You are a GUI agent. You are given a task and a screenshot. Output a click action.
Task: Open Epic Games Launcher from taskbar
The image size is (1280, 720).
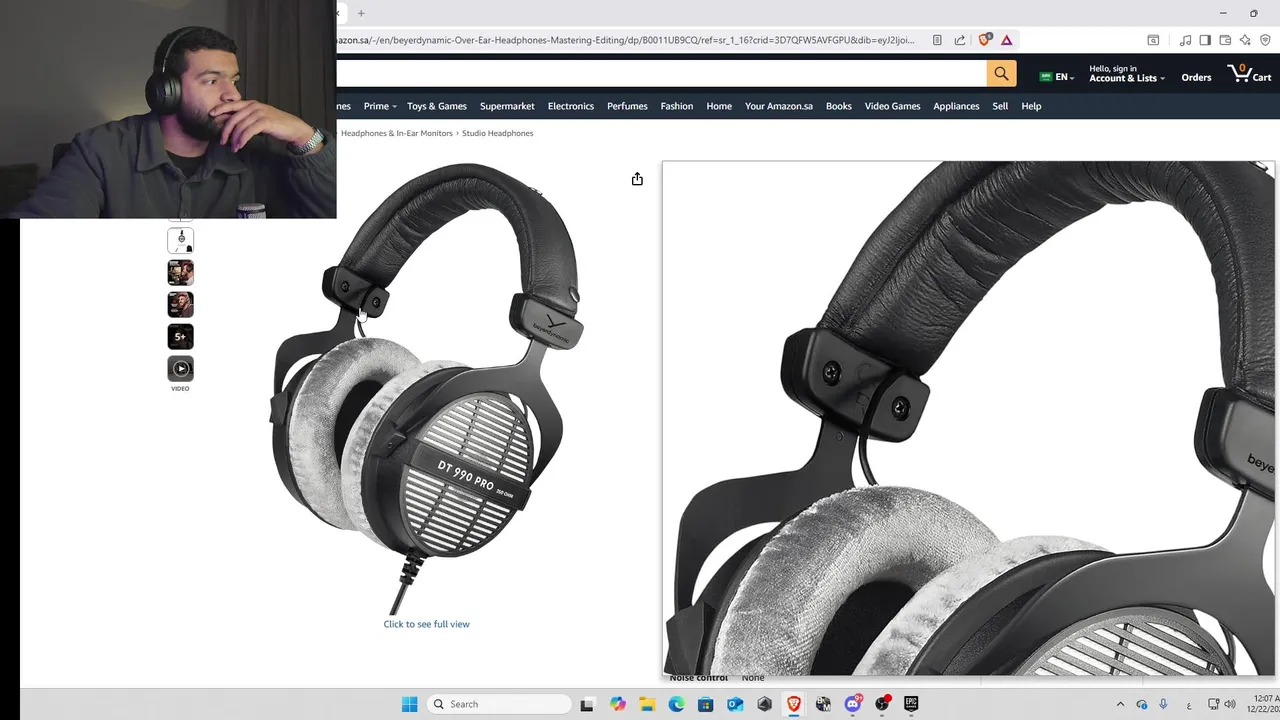[x=911, y=704]
